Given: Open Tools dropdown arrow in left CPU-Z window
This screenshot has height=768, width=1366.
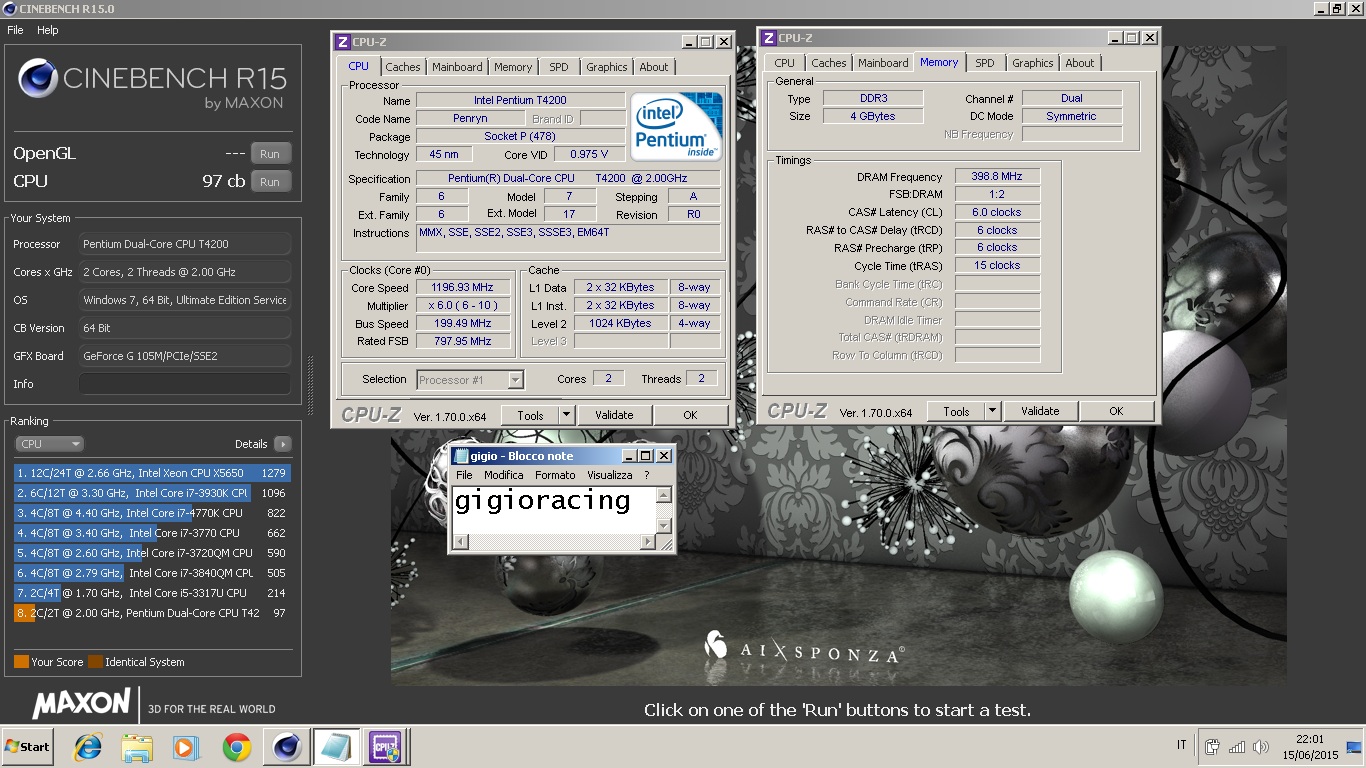Looking at the screenshot, I should point(566,415).
